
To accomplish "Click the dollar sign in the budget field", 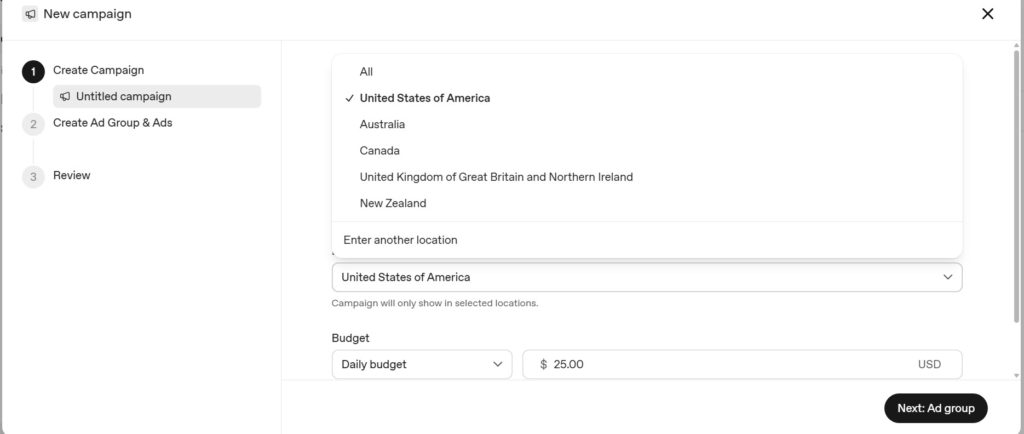I will point(543,364).
